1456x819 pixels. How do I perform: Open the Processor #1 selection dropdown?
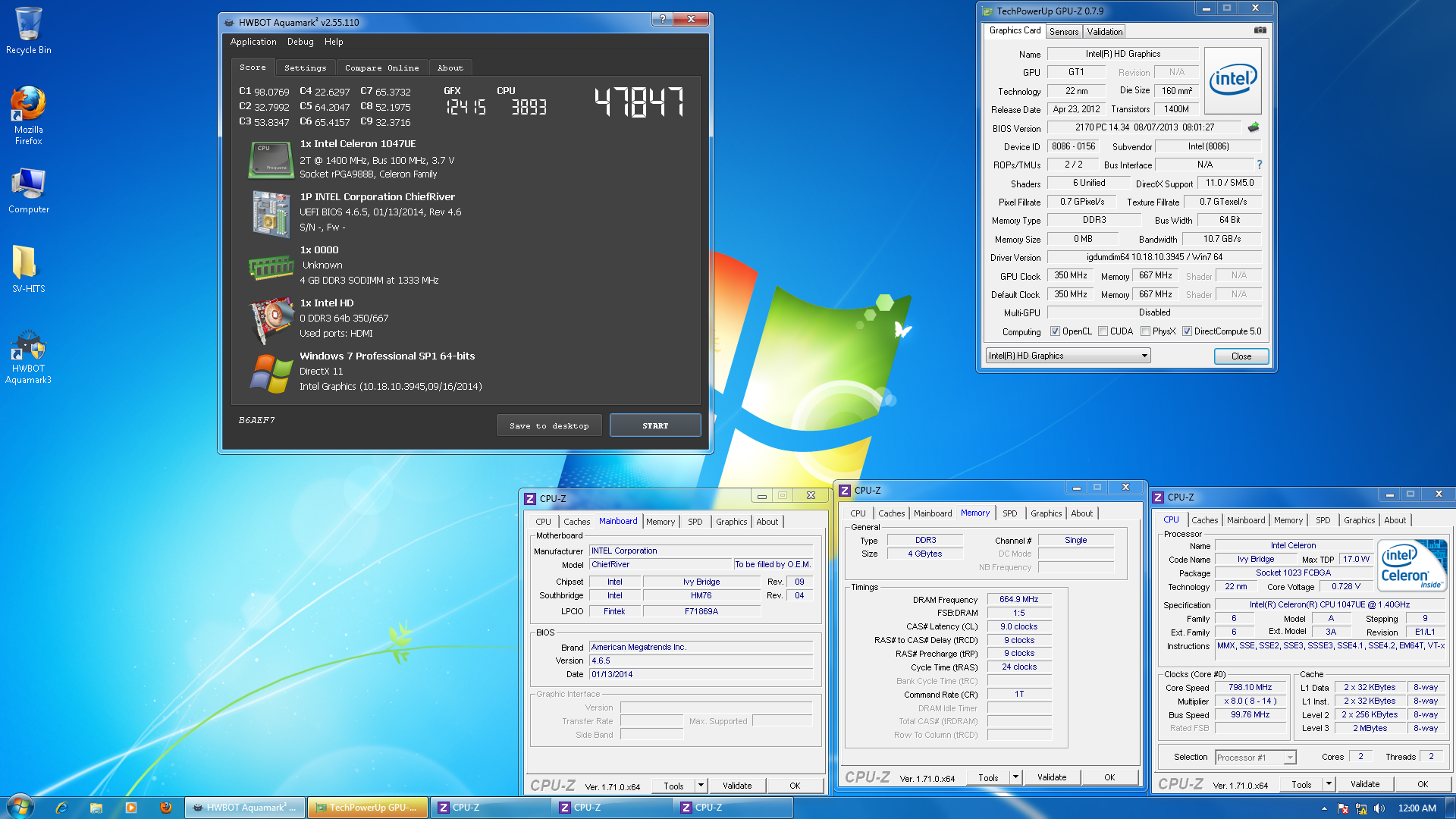tap(1255, 758)
